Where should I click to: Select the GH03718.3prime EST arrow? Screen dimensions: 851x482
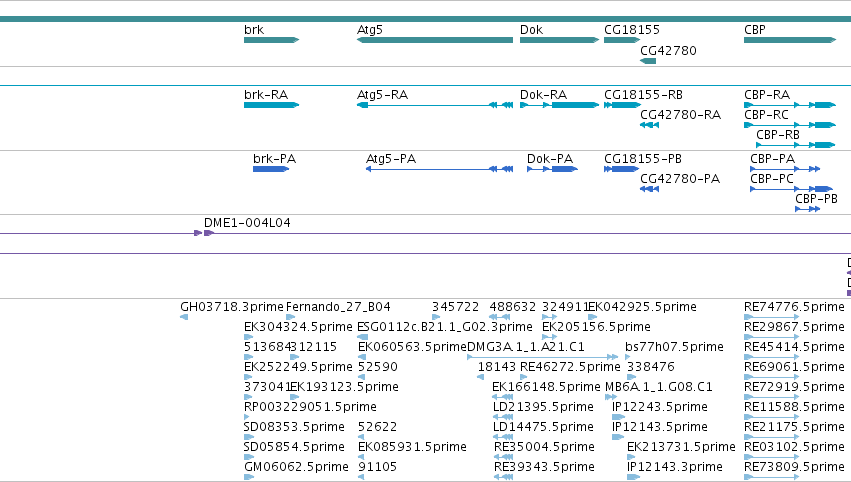(x=184, y=317)
